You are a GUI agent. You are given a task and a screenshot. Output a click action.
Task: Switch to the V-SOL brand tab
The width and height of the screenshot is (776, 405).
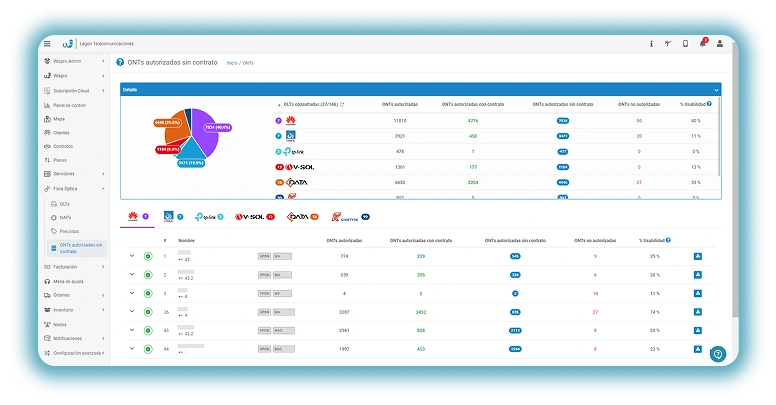255,217
